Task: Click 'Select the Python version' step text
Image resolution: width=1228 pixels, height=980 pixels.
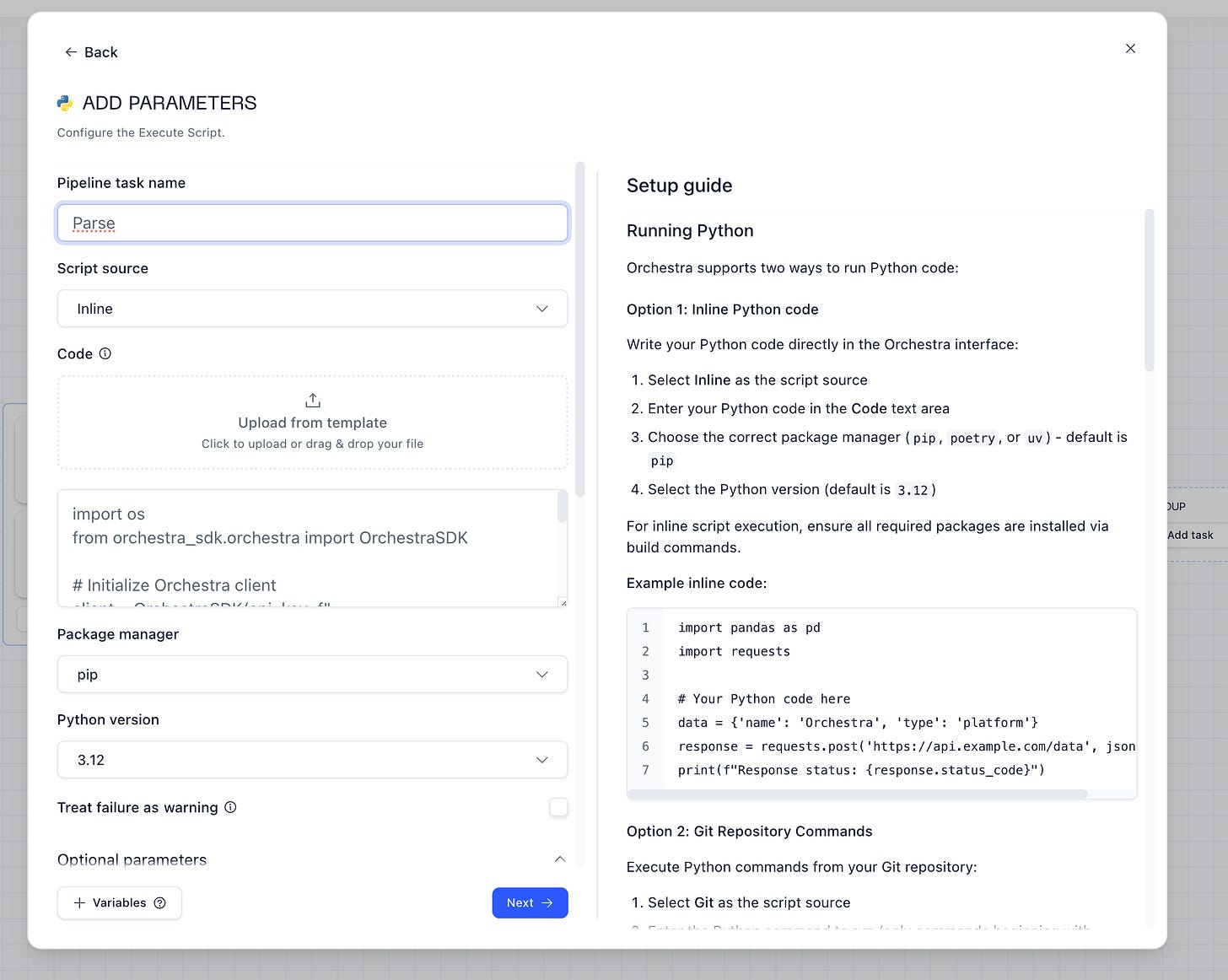Action: pyautogui.click(x=791, y=489)
